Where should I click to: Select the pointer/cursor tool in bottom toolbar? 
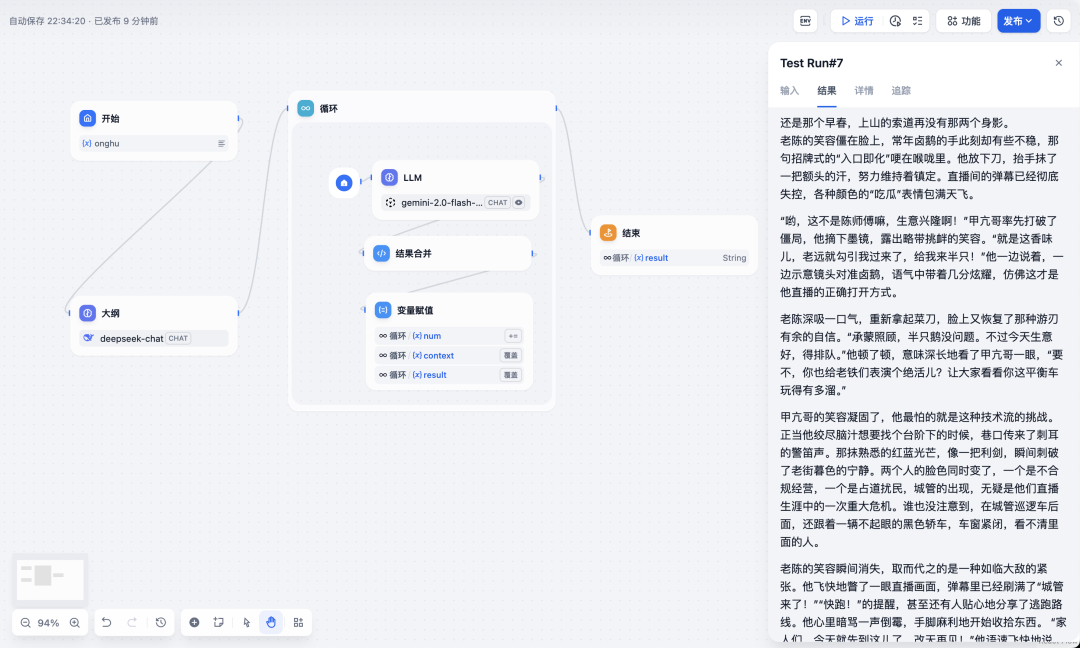click(246, 622)
